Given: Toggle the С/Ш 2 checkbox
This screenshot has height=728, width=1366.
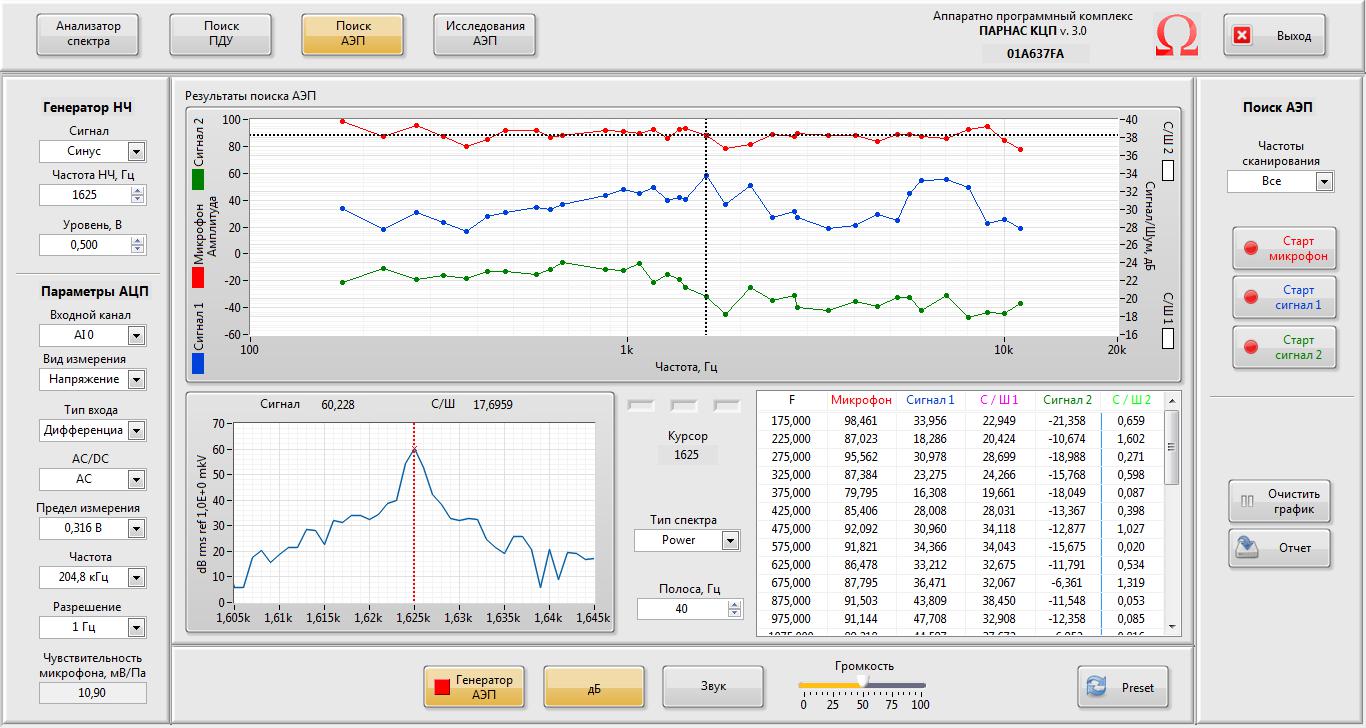Looking at the screenshot, I should [1168, 171].
